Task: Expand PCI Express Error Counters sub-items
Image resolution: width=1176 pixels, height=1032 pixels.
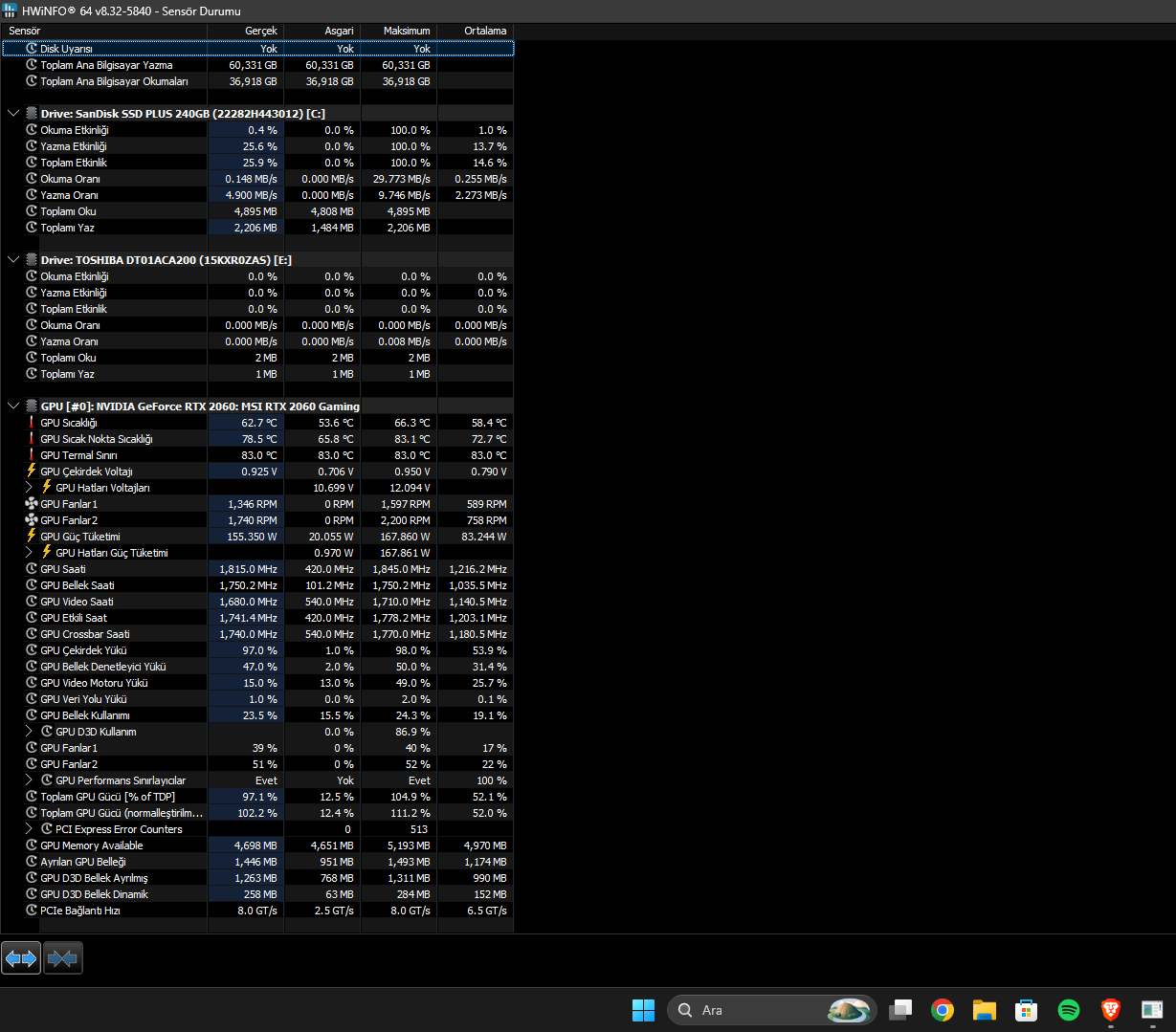Action: [x=29, y=829]
